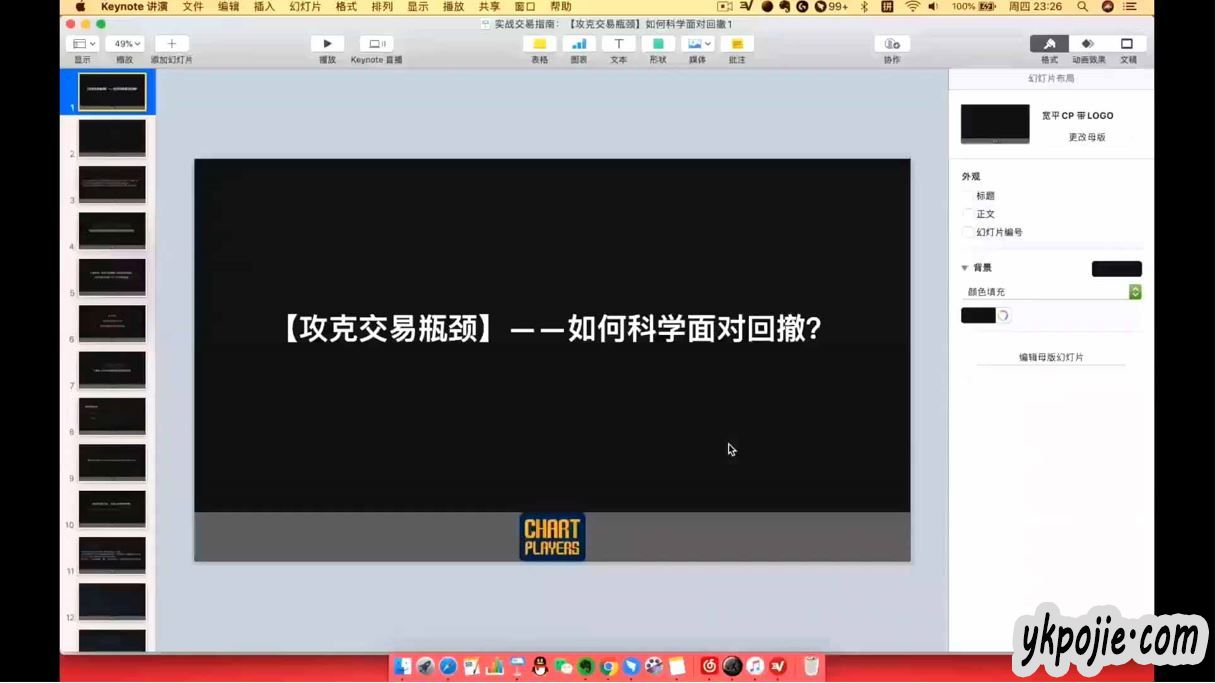Click the Play (播放) slideshow icon

[x=327, y=44]
